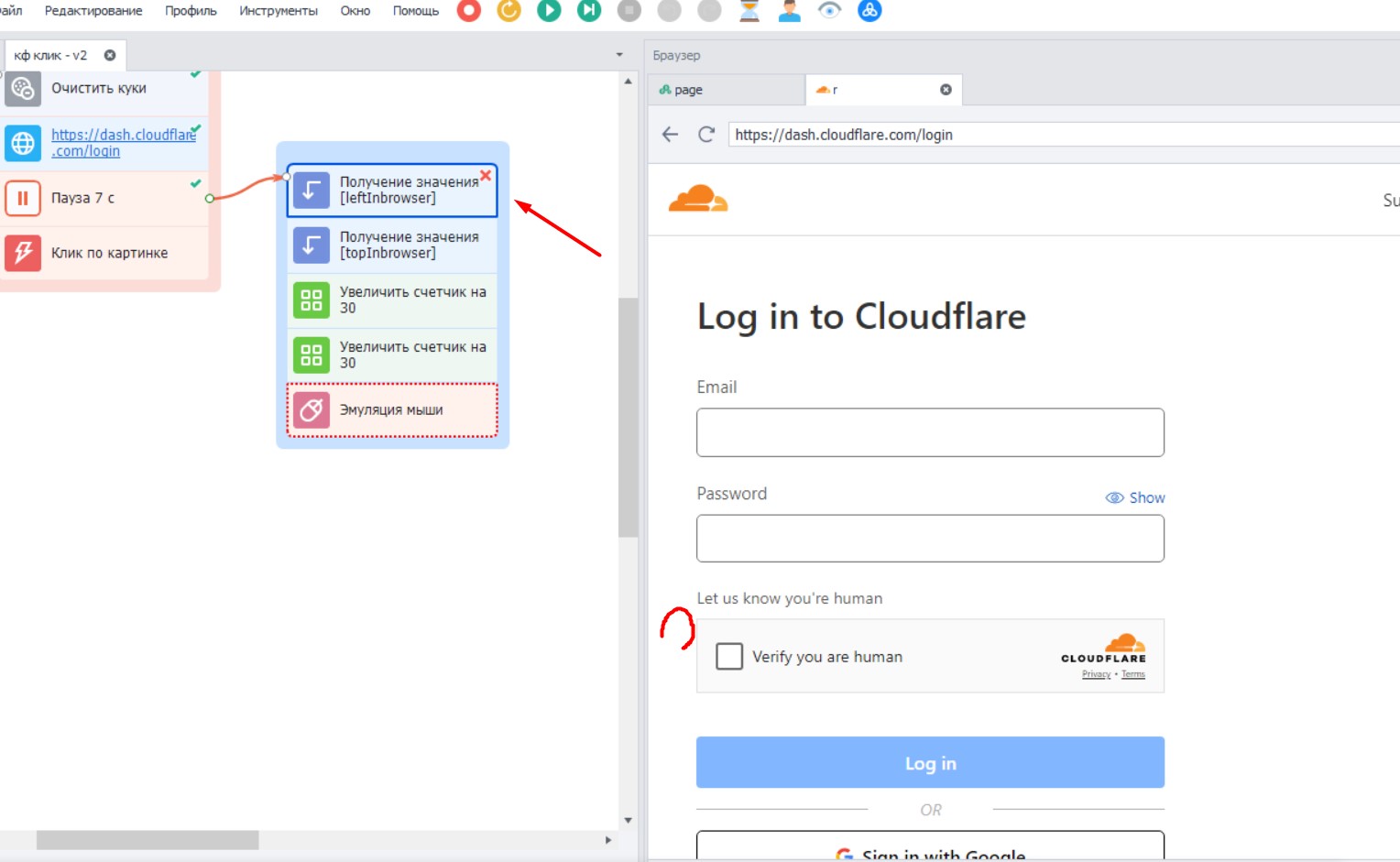The width and height of the screenshot is (1400, 862).
Task: Close the кф клик - v2 tab
Action: click(x=110, y=55)
